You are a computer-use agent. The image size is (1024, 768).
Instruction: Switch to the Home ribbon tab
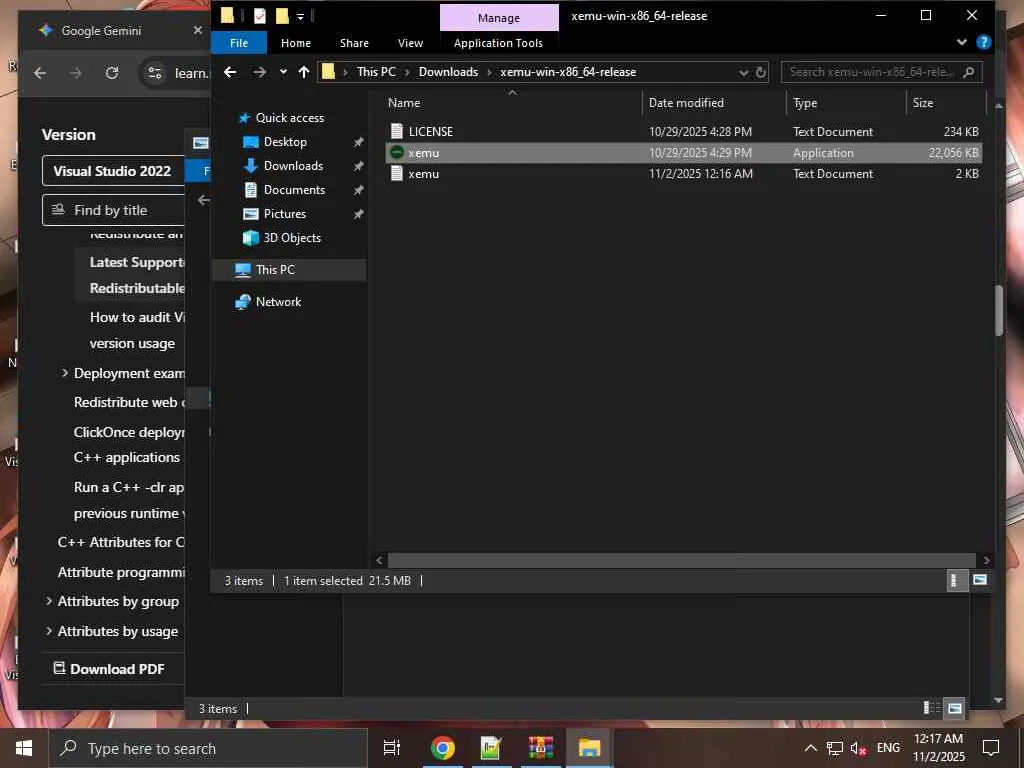(296, 42)
